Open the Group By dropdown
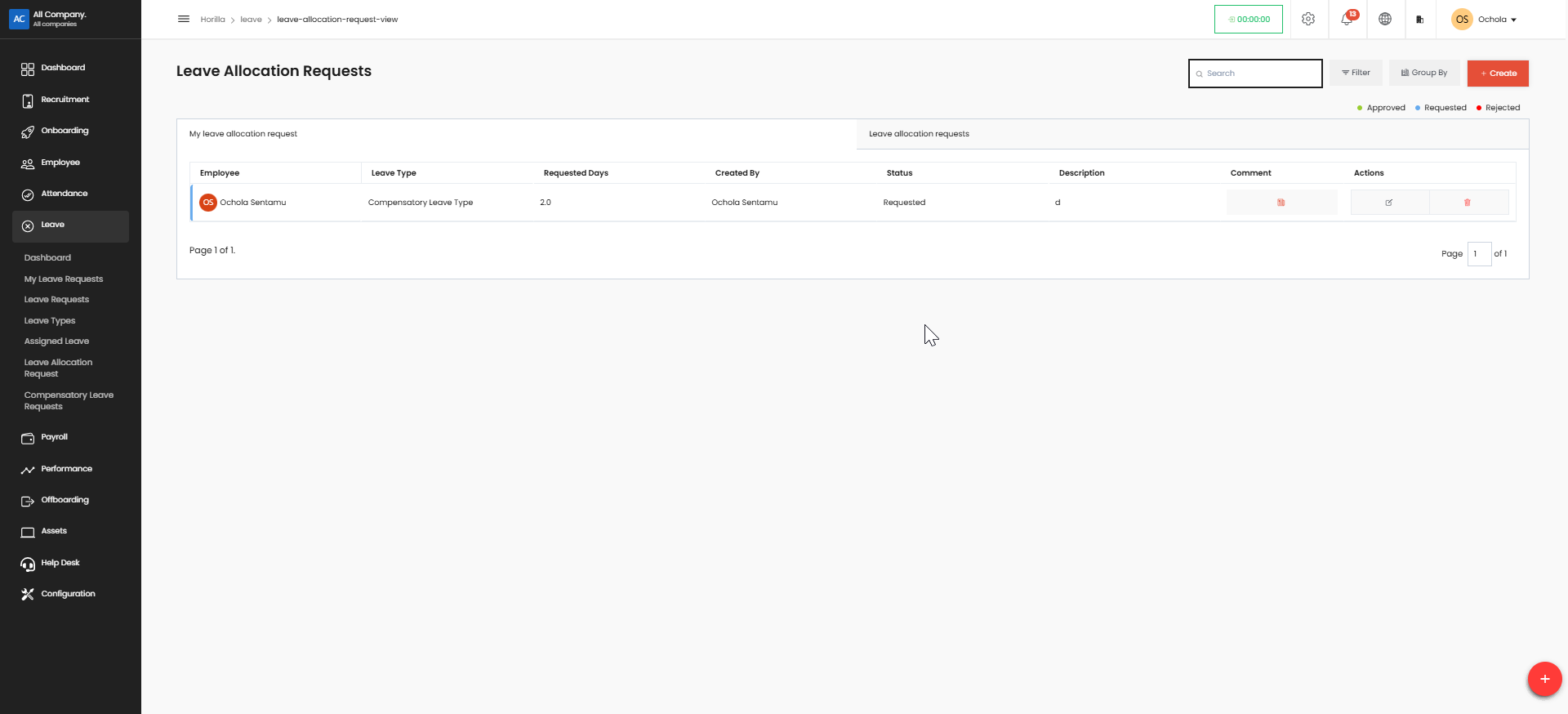1568x714 pixels. [1424, 73]
